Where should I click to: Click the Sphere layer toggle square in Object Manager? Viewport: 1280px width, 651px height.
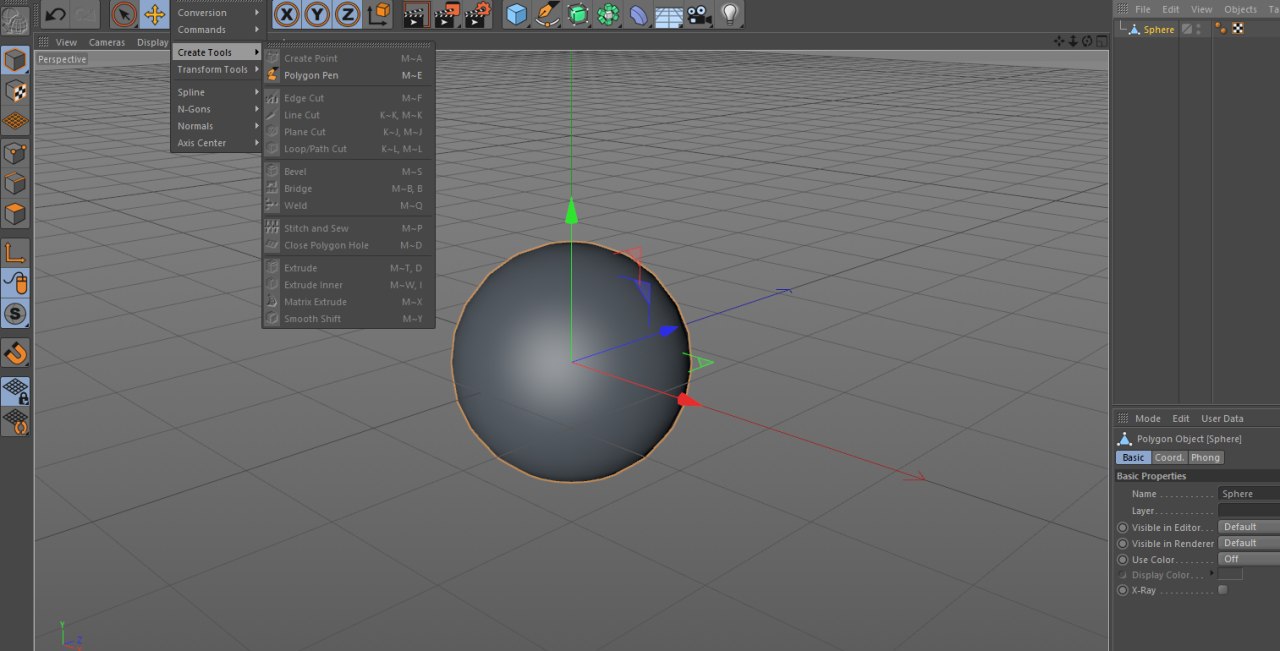coord(1186,29)
